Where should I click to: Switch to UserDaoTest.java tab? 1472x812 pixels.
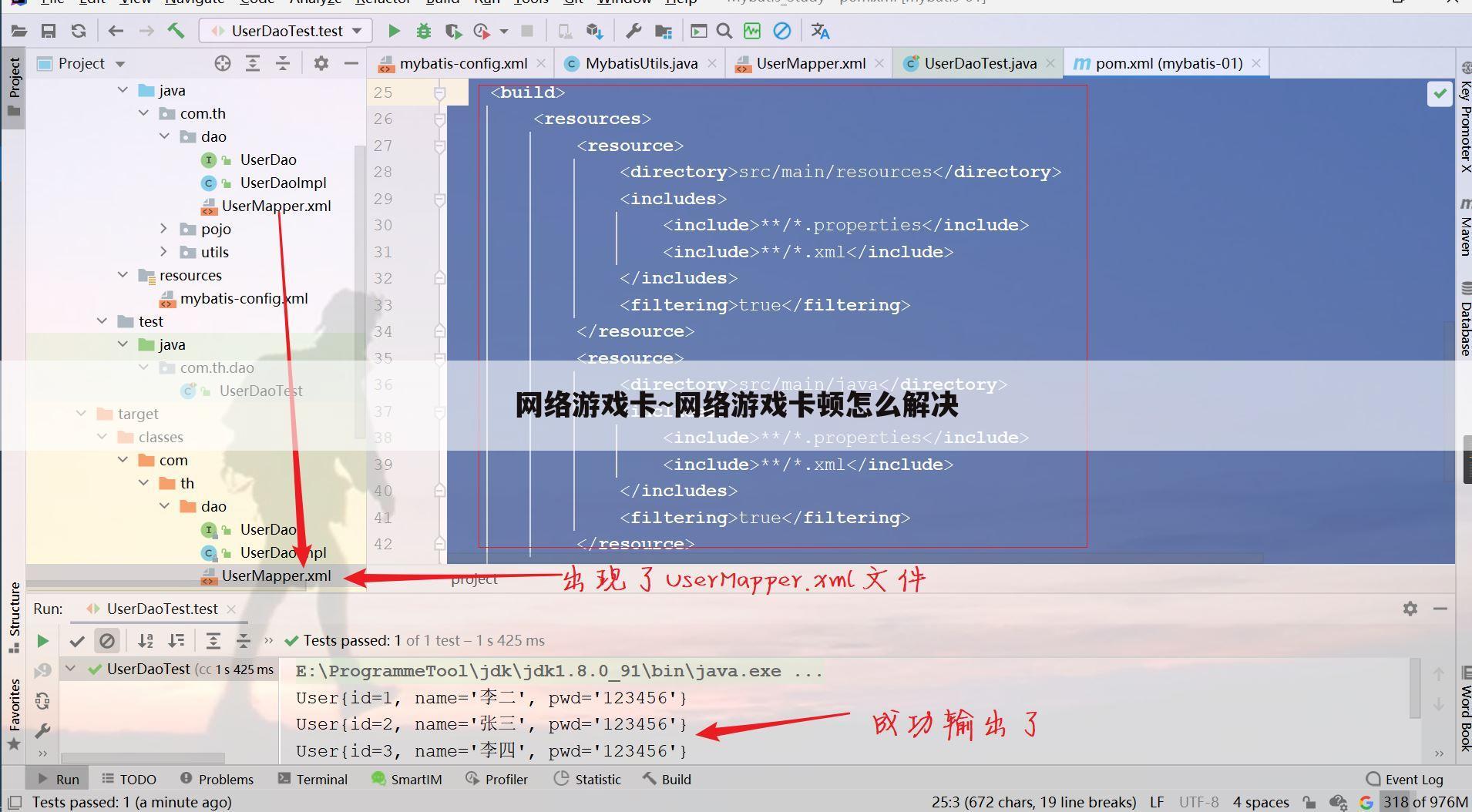[x=980, y=63]
